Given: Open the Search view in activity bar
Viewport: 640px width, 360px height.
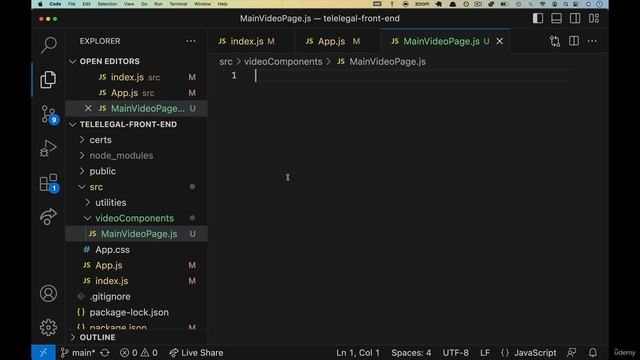Looking at the screenshot, I should 49,45.
